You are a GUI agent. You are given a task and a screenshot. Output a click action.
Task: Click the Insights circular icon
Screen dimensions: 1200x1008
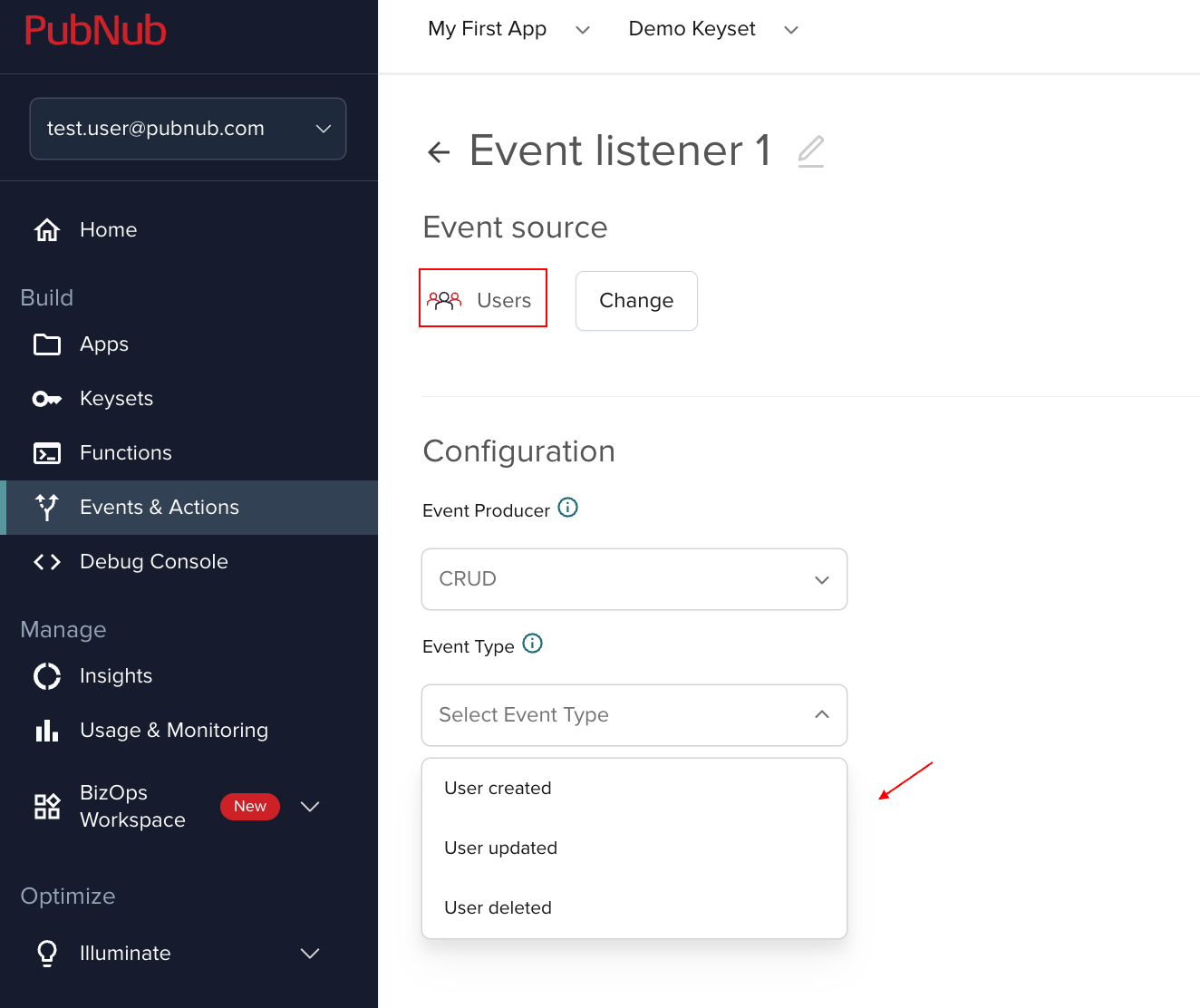coord(46,675)
